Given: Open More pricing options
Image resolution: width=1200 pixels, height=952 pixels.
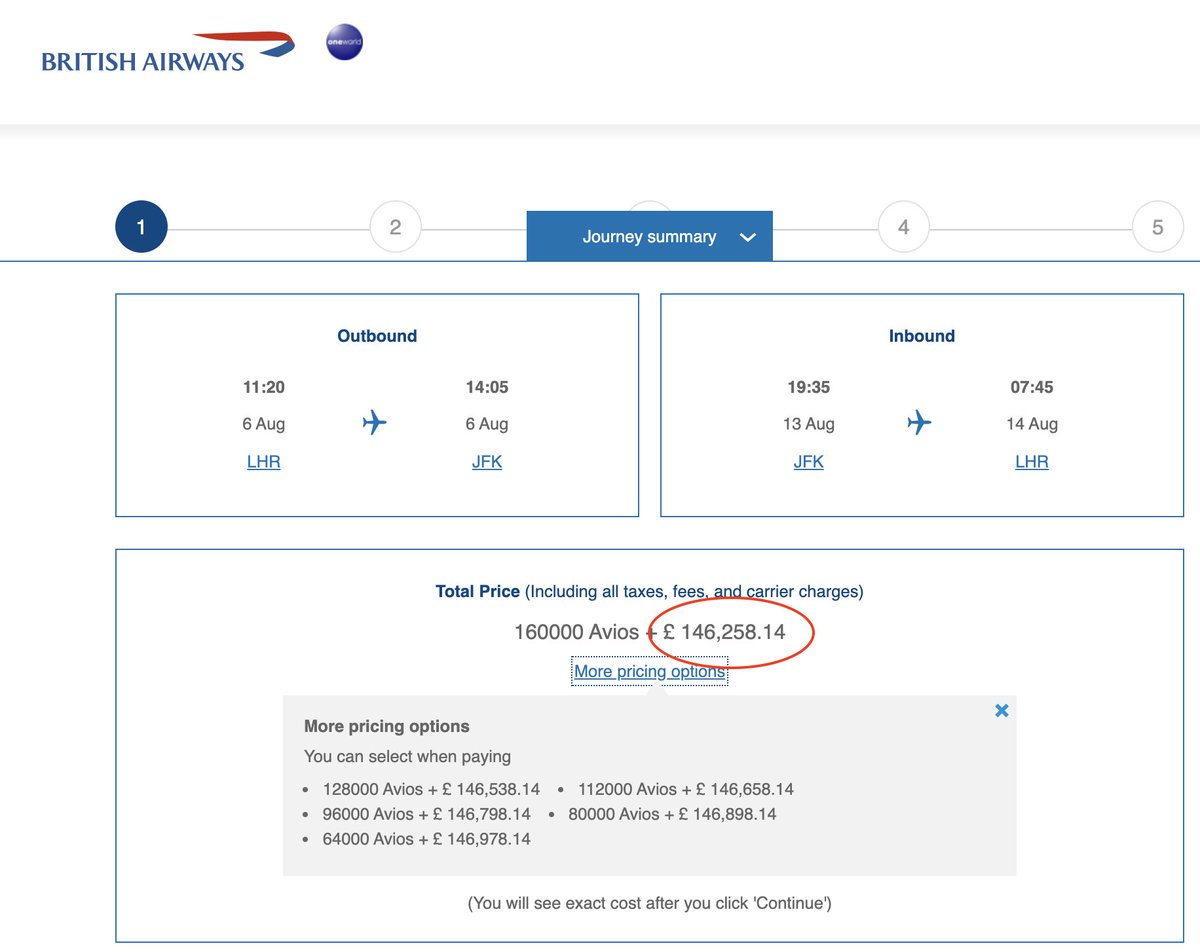Looking at the screenshot, I should 649,671.
